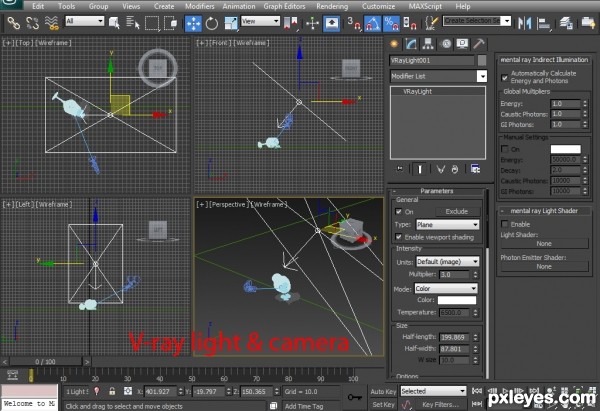Viewport: 600px width, 411px height.
Task: Toggle Automatically Calculate Energy and Photons
Action: (x=505, y=78)
